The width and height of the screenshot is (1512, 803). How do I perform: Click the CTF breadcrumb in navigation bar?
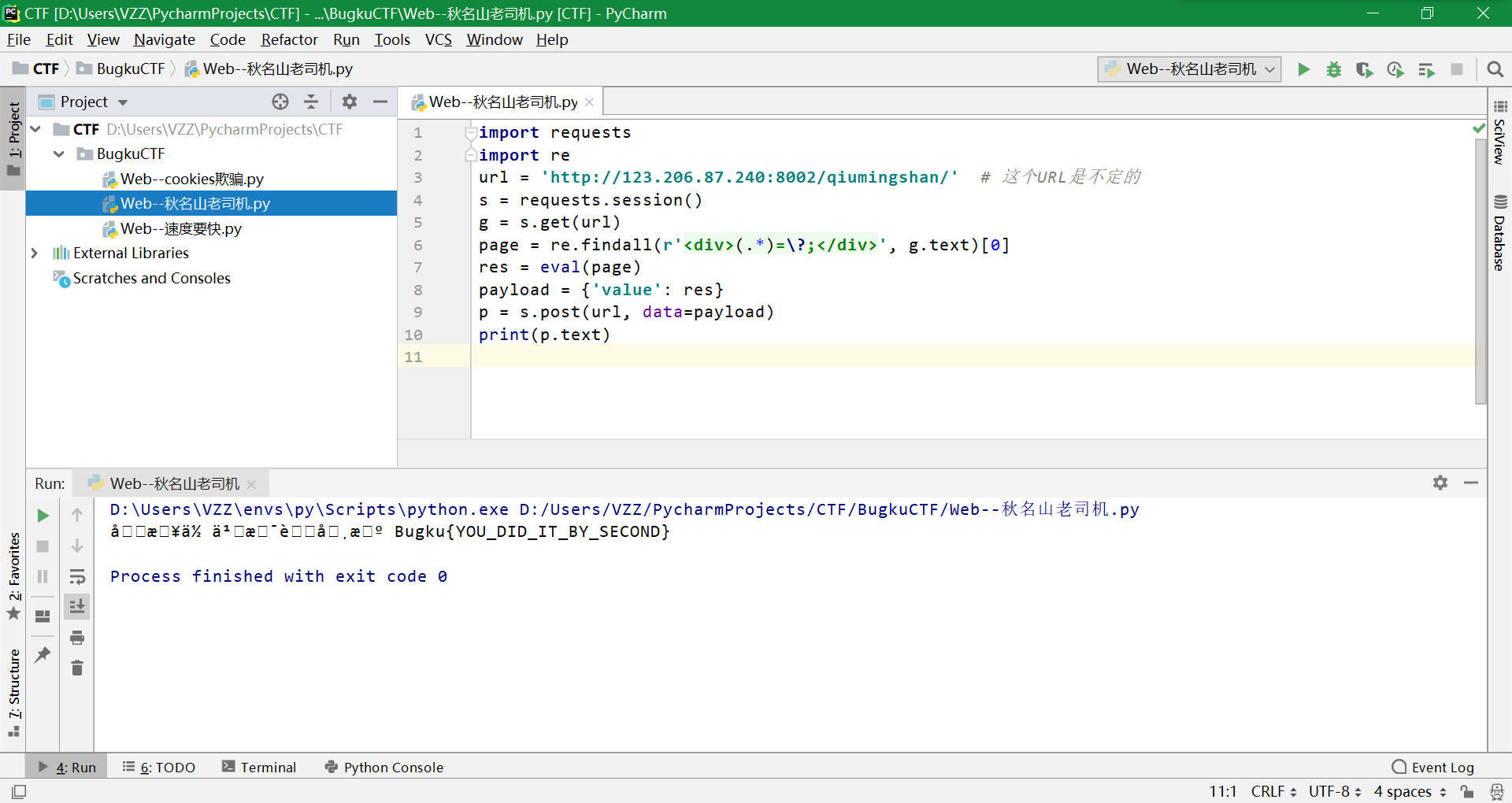pos(36,69)
